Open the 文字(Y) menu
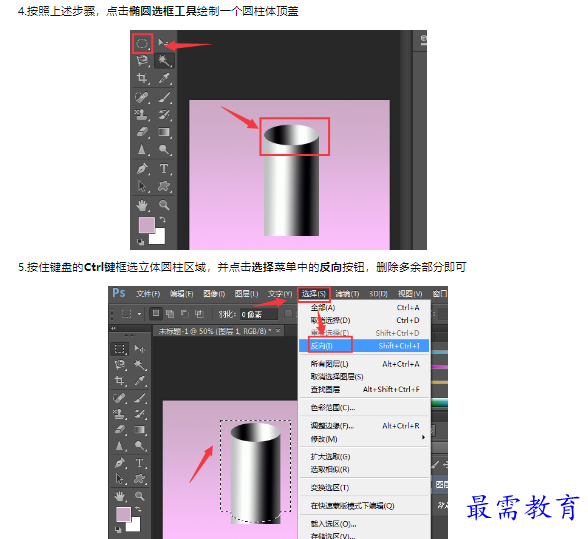The image size is (588, 539). coord(280,294)
